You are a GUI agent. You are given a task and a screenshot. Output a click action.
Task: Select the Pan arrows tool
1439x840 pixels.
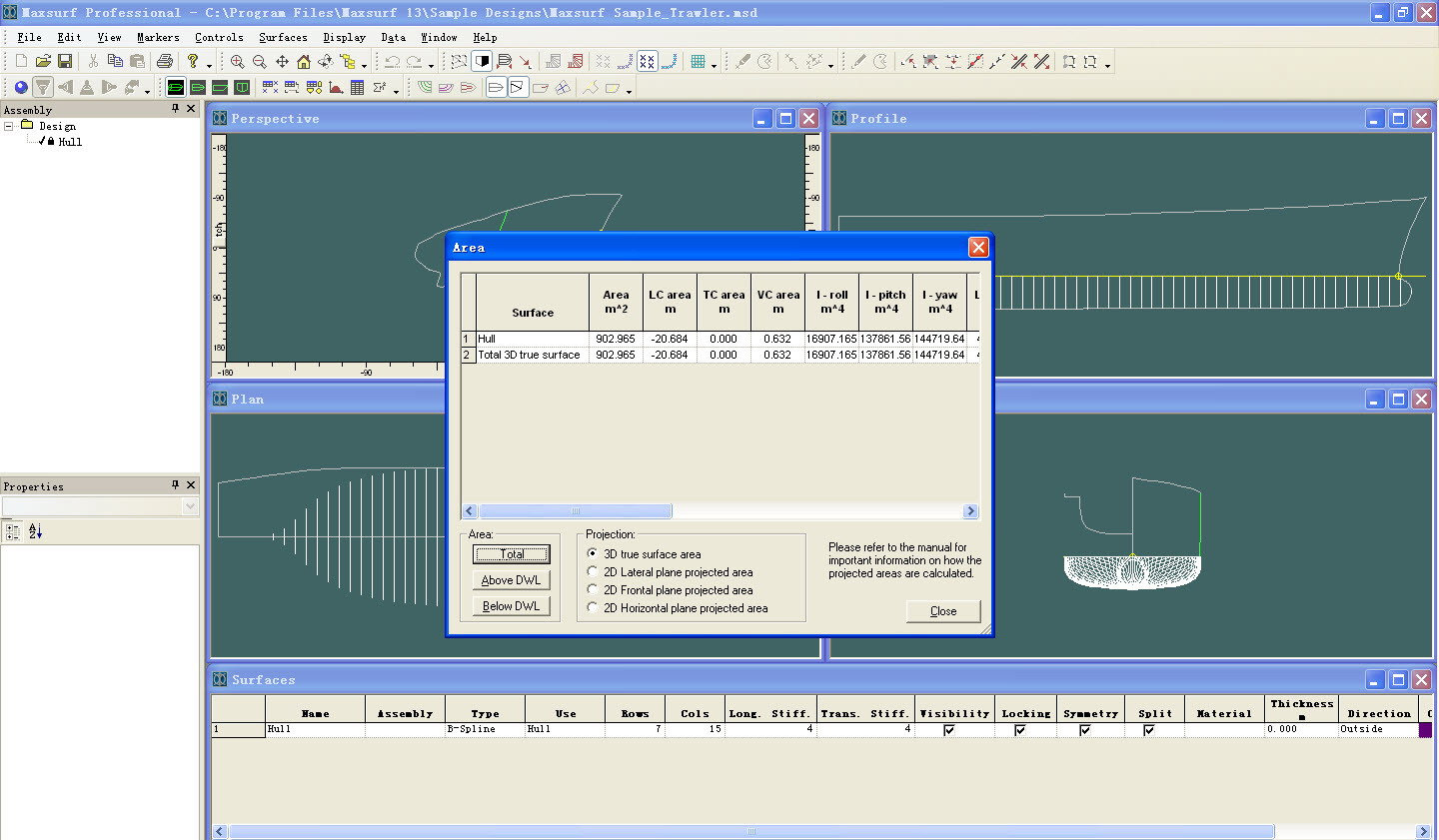[282, 61]
